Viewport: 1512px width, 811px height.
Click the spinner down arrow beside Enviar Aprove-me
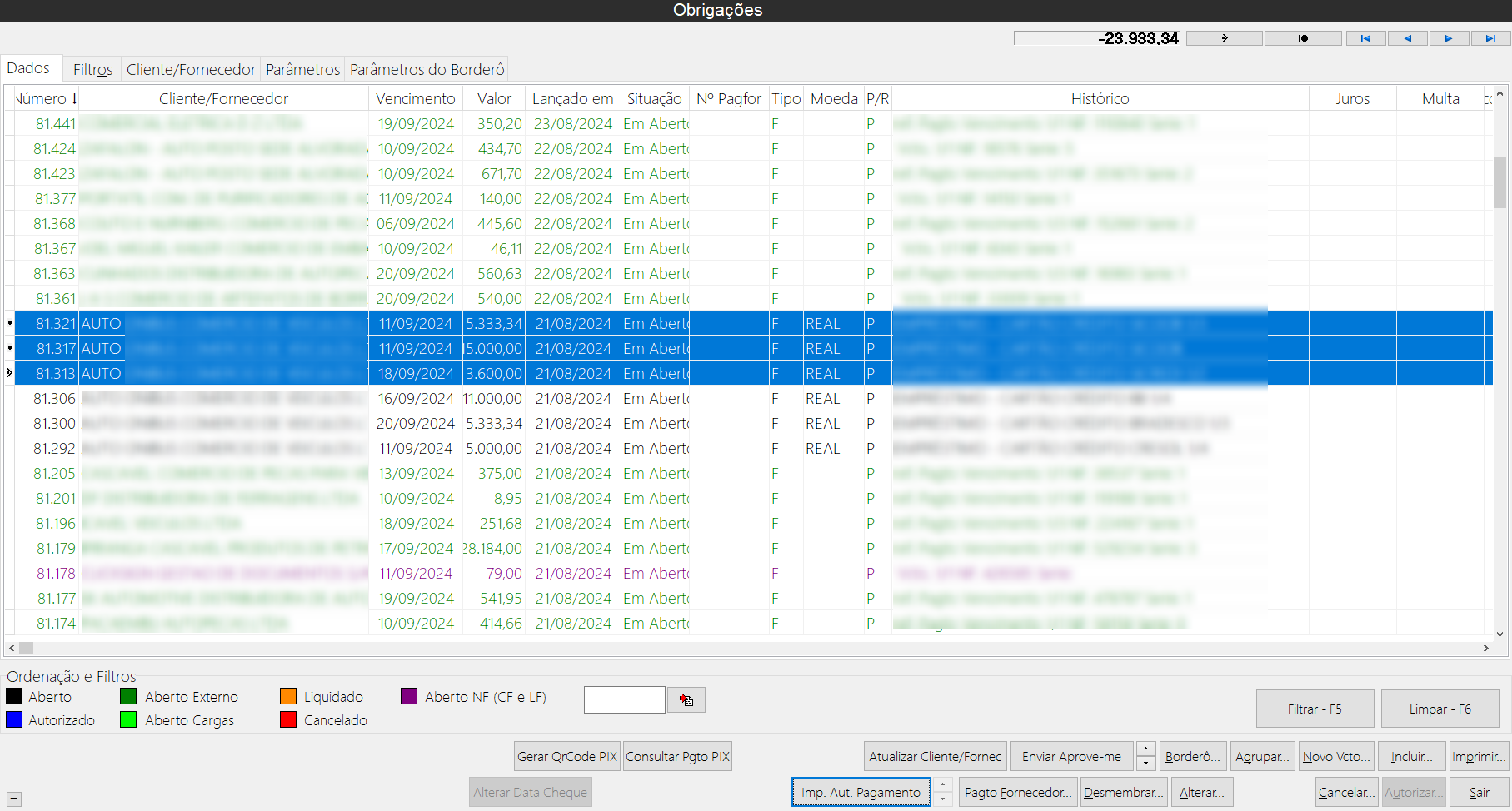1146,763
